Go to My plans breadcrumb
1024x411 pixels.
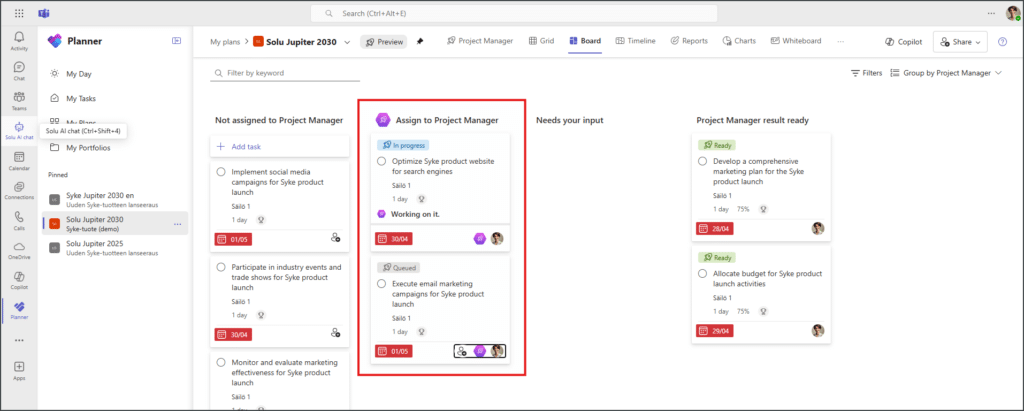[226, 42]
